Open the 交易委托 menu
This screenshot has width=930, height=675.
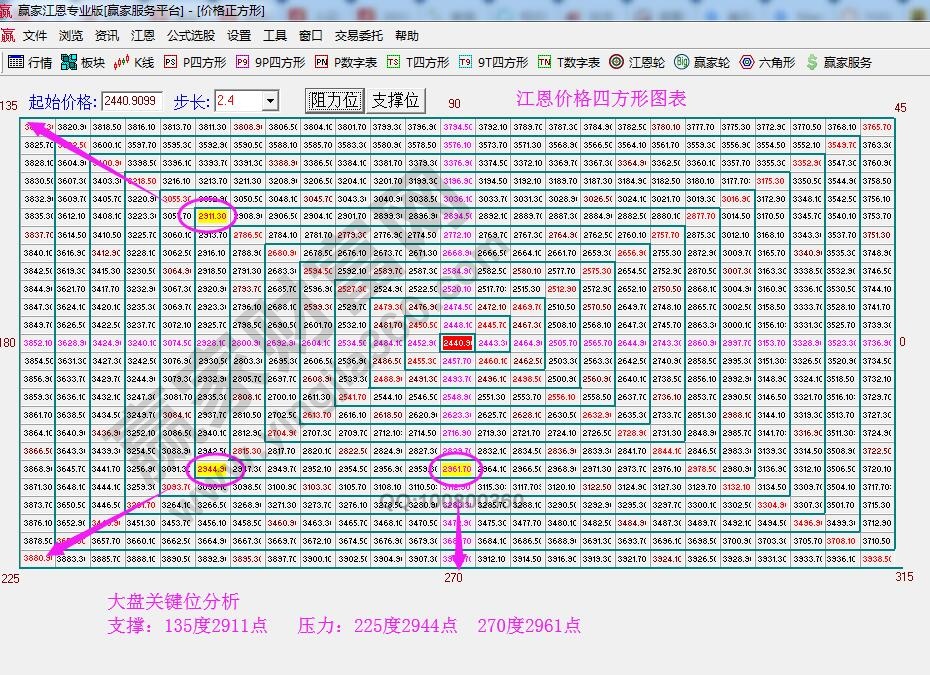(358, 35)
